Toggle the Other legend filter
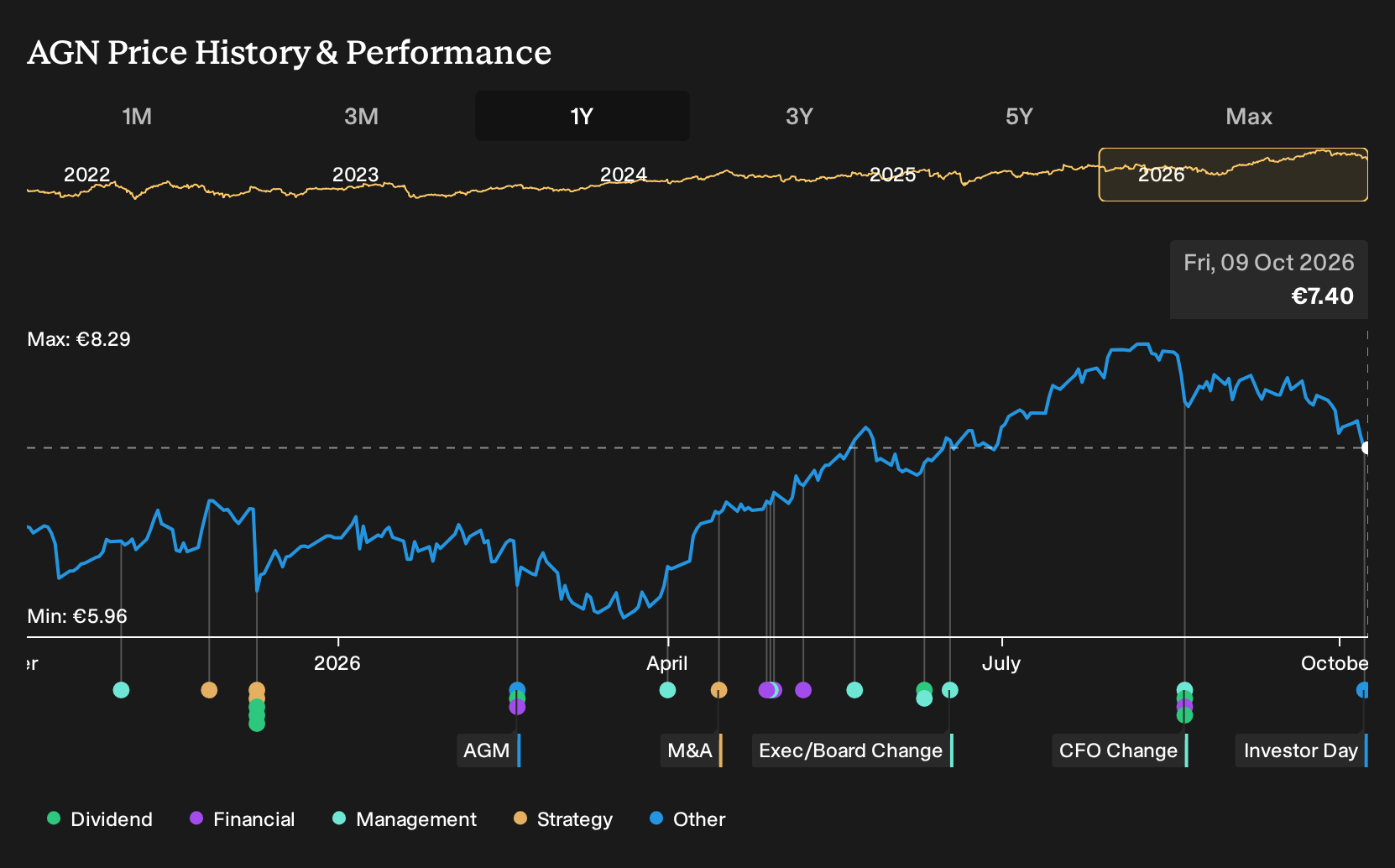Image resolution: width=1395 pixels, height=868 pixels. (687, 819)
